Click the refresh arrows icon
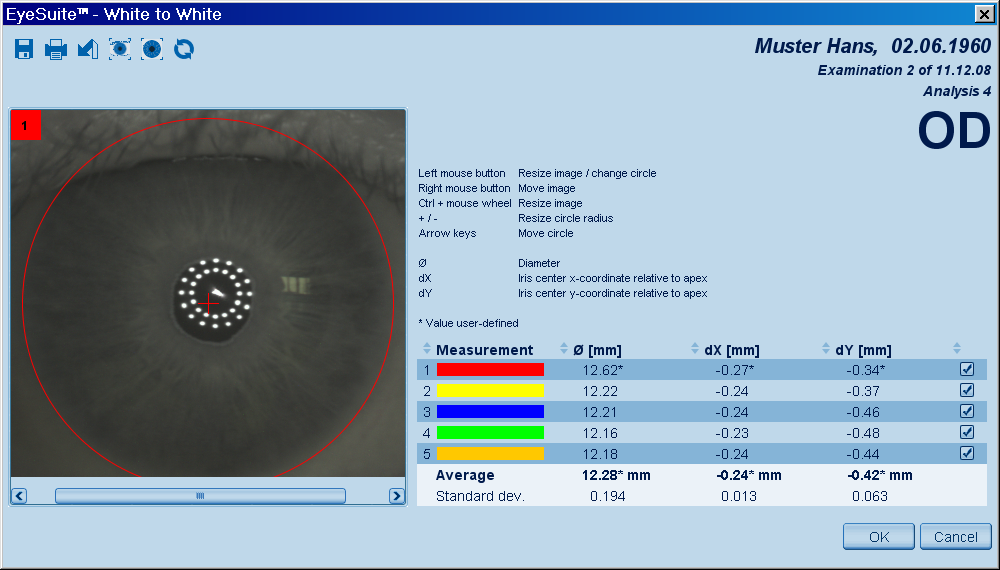Screen dimensions: 1000x570 point(184,49)
